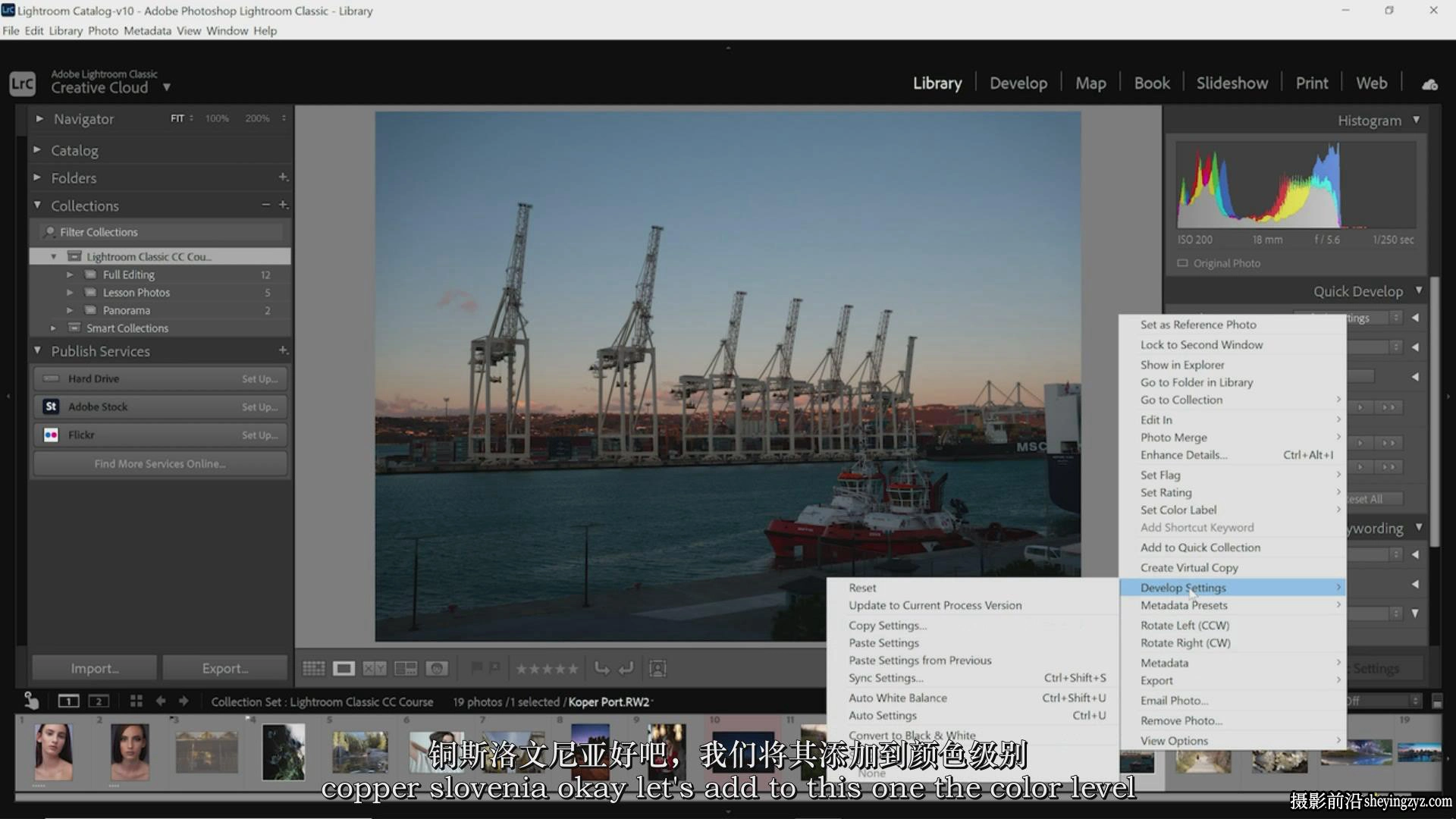The height and width of the screenshot is (819, 1456).
Task: Collapse the Collections panel
Action: click(x=37, y=205)
